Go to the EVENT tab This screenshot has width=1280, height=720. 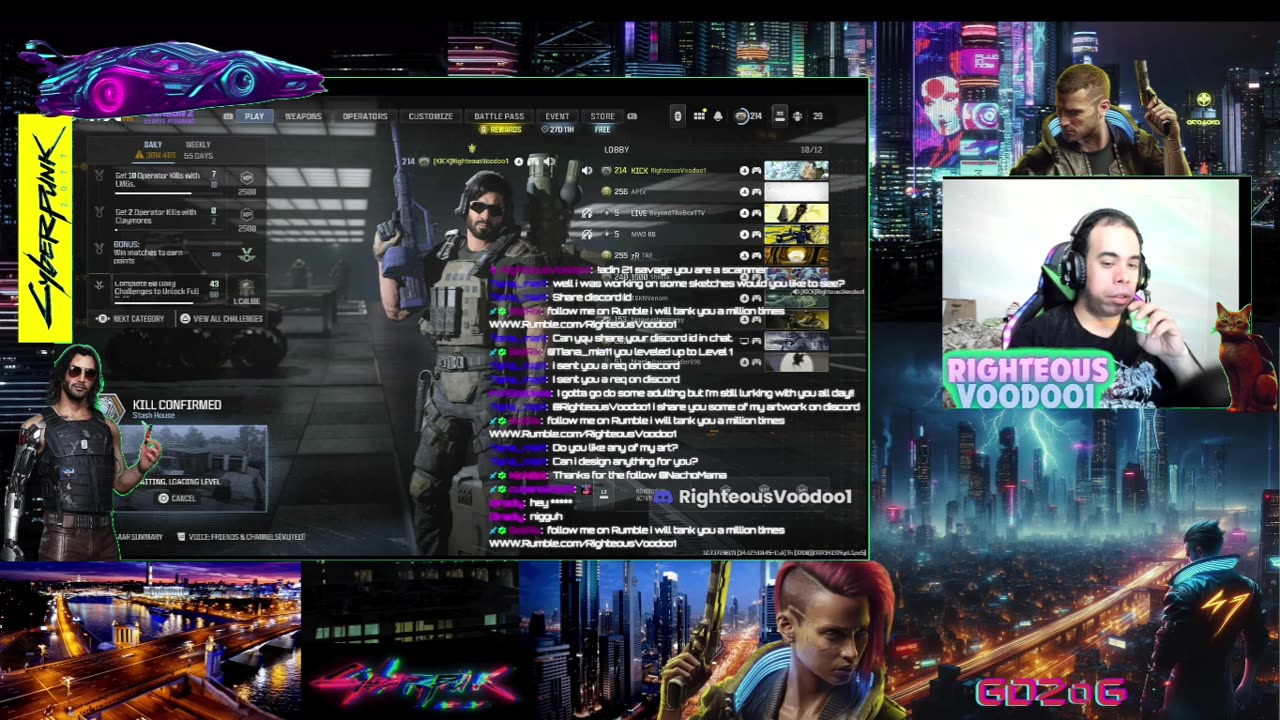pyautogui.click(x=557, y=116)
